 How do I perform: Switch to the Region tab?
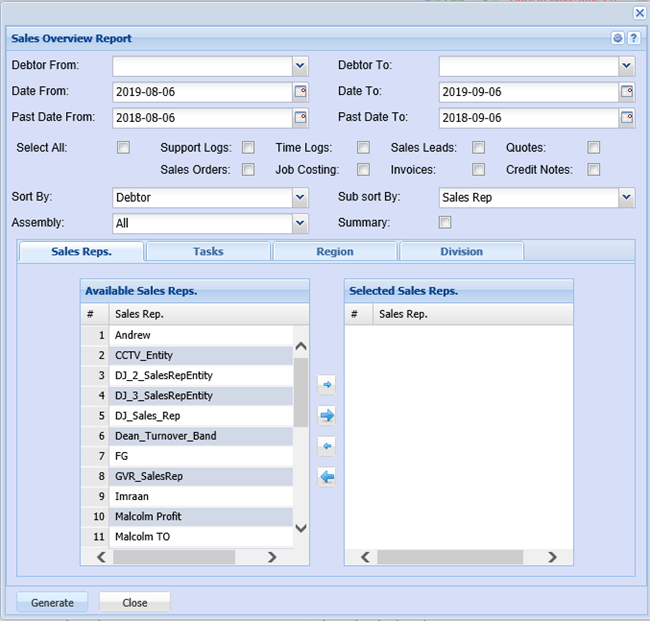pos(334,252)
